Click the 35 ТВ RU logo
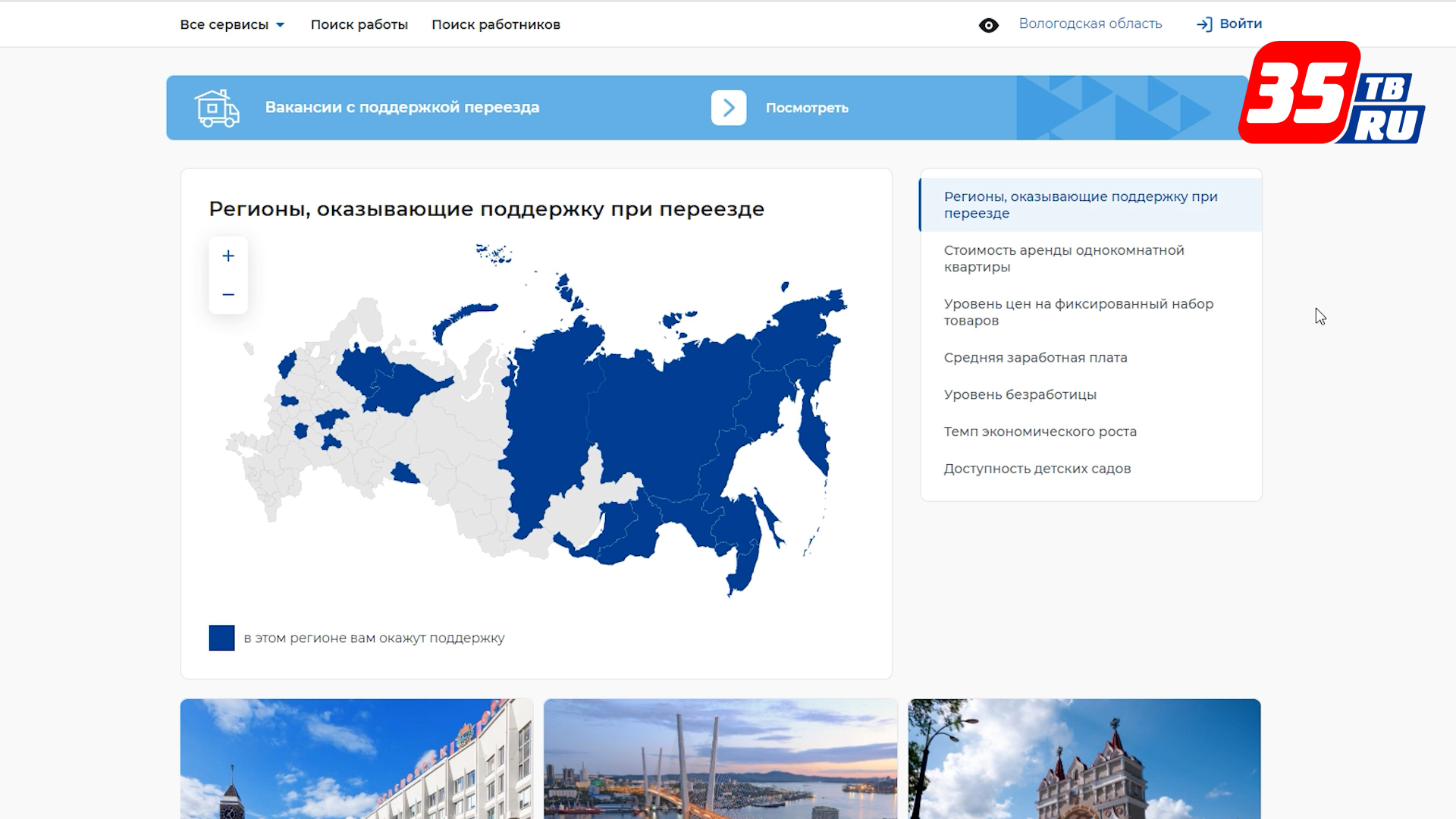 1331,93
